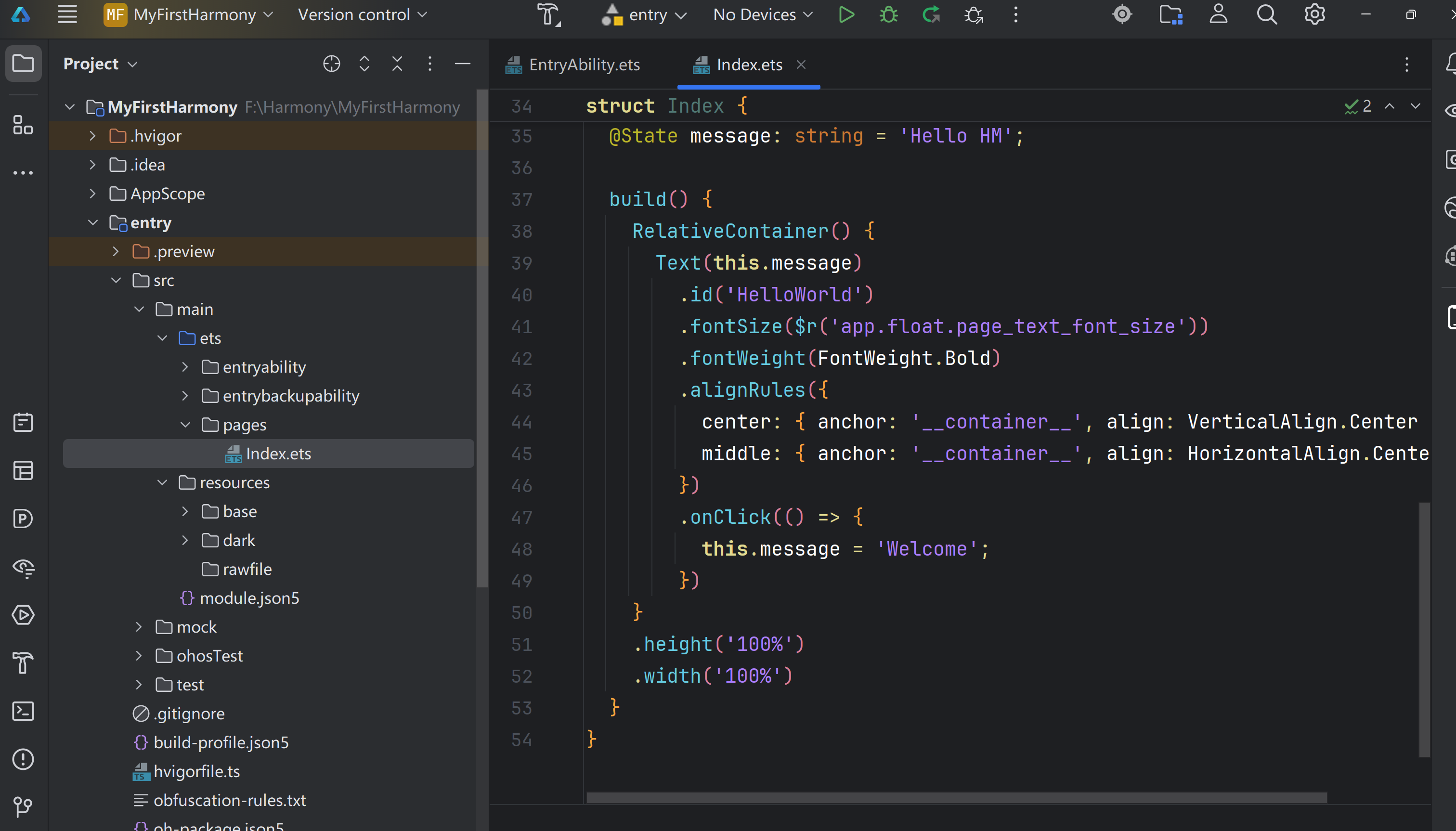Select Index.ets in project tree
Image resolution: width=1456 pixels, height=831 pixels.
[268, 454]
